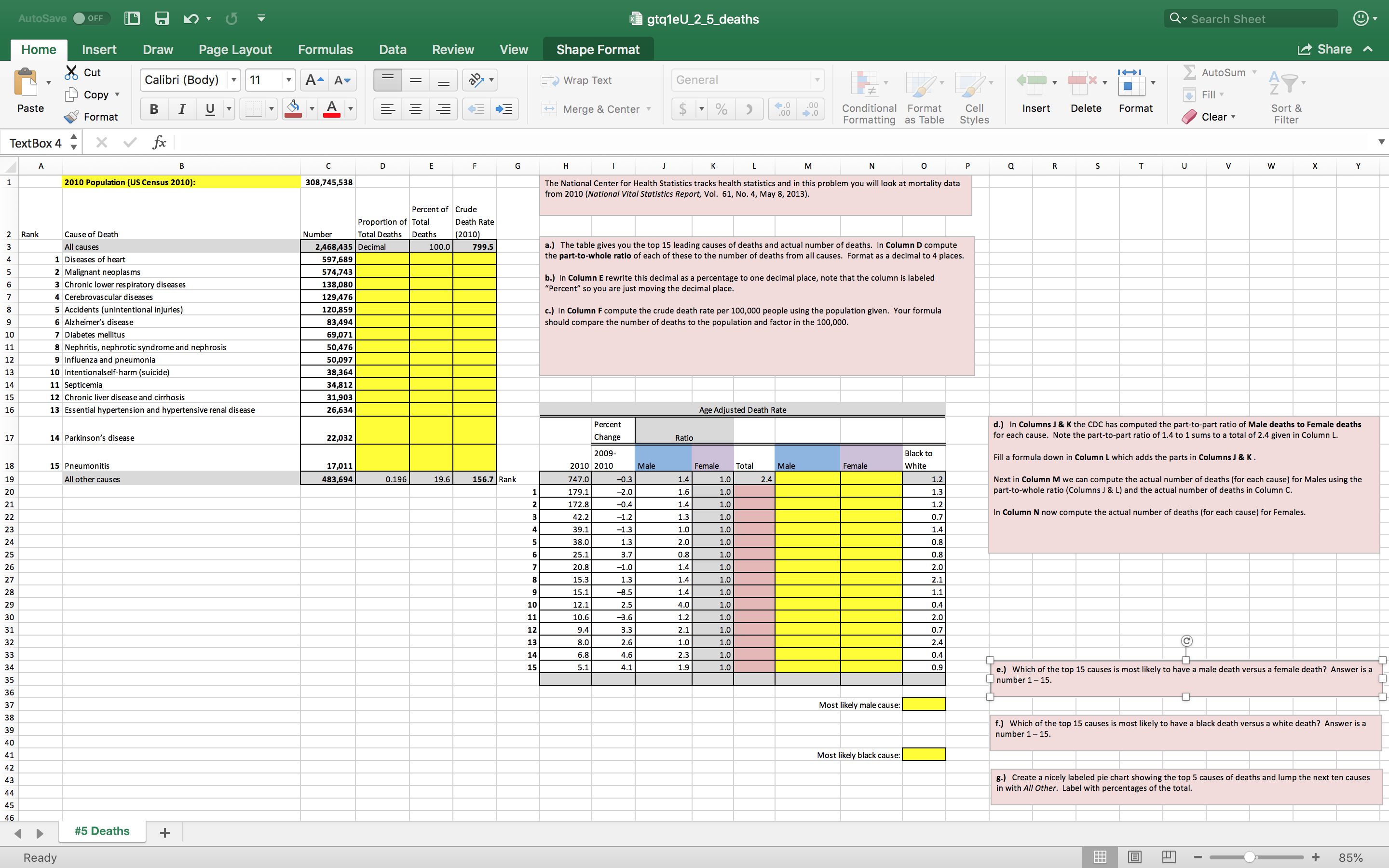Screen dimensions: 1389x868
Task: Click the Wrap Text icon
Action: pos(583,79)
